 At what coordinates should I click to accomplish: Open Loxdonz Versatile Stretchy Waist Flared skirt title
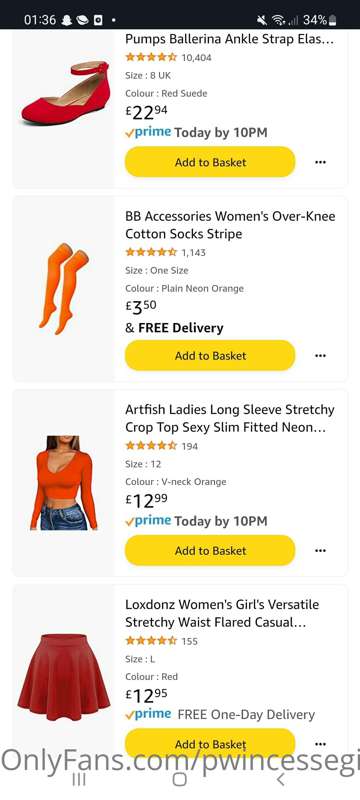pyautogui.click(x=222, y=613)
